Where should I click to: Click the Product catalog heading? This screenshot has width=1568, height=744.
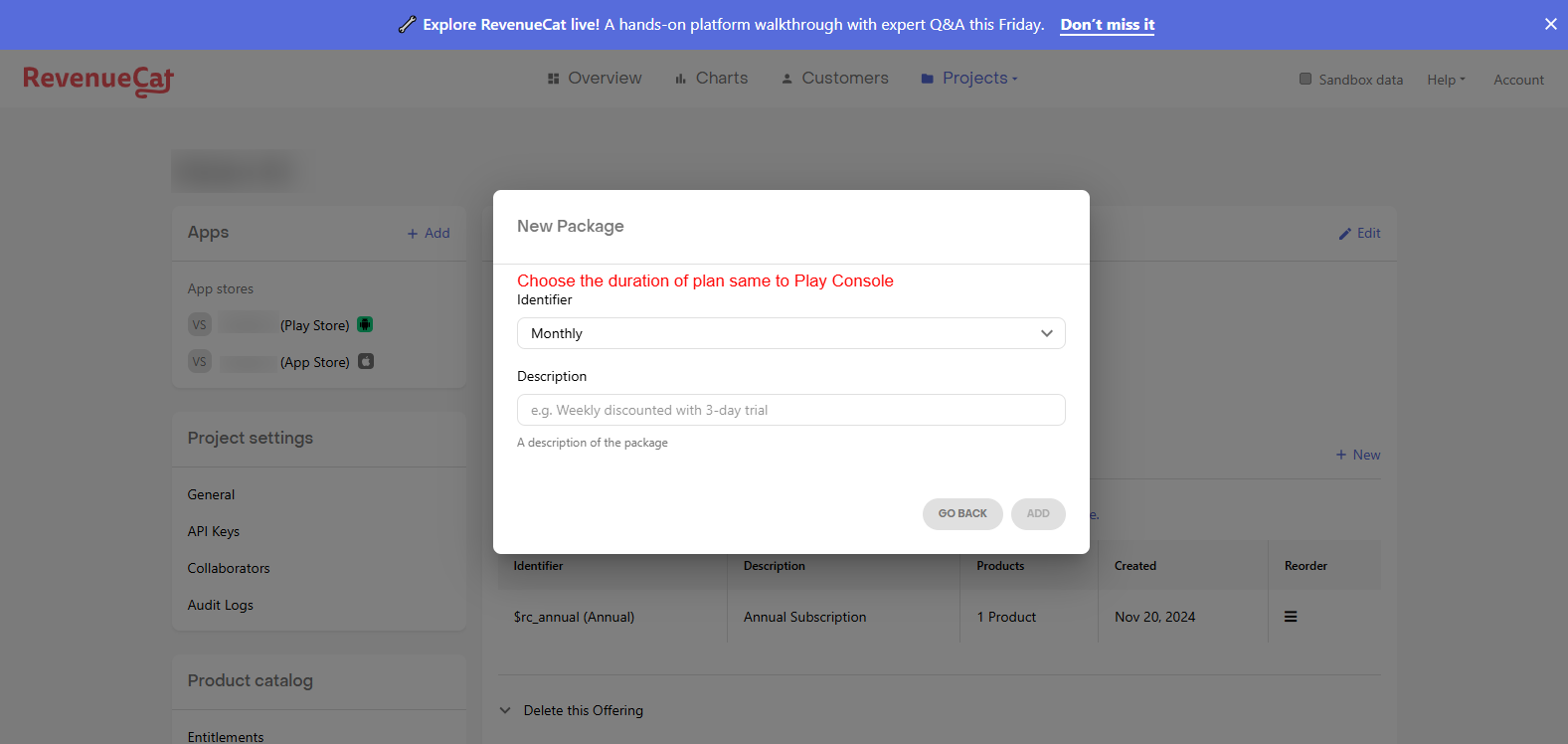pos(251,680)
